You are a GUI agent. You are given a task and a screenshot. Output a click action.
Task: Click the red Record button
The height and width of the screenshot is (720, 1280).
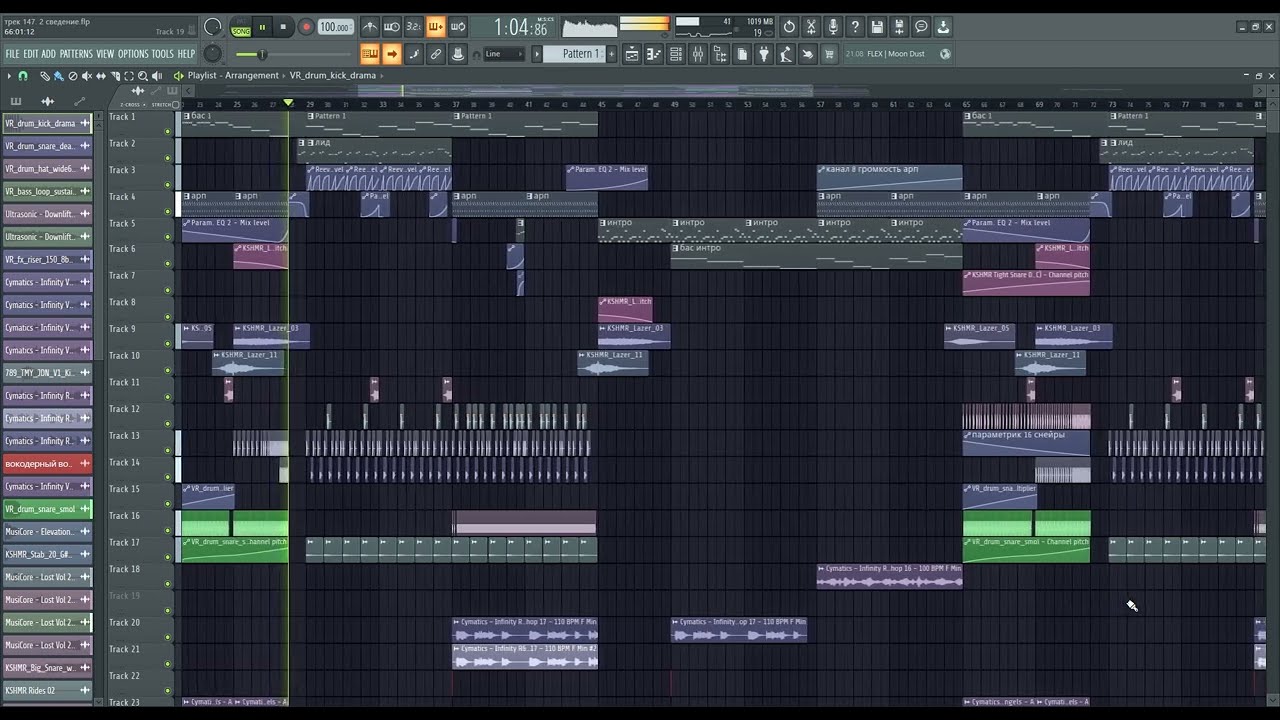[306, 27]
